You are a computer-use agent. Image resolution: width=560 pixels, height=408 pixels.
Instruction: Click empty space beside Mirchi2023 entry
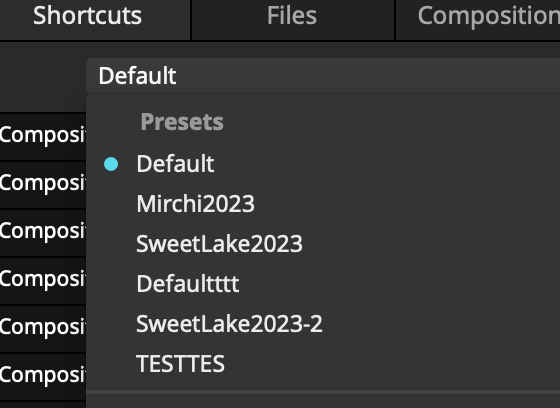point(407,204)
